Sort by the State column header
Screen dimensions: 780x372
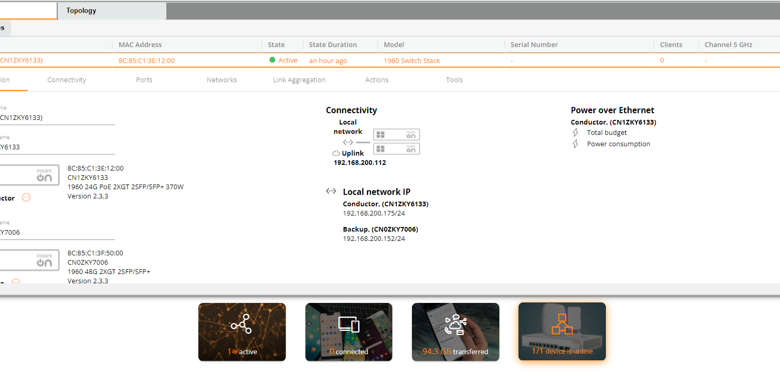point(276,45)
